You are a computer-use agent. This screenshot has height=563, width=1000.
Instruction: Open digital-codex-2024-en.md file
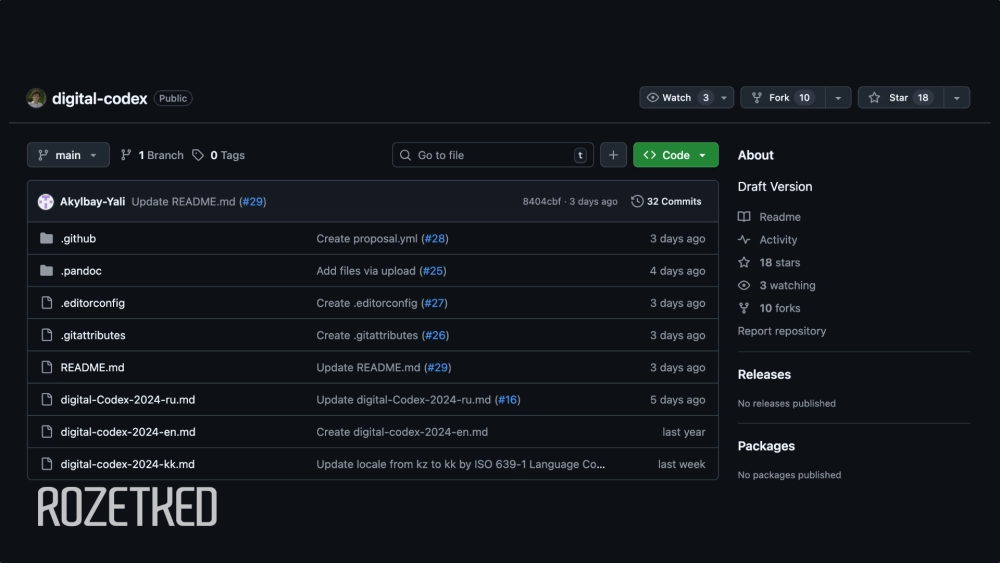(128, 432)
